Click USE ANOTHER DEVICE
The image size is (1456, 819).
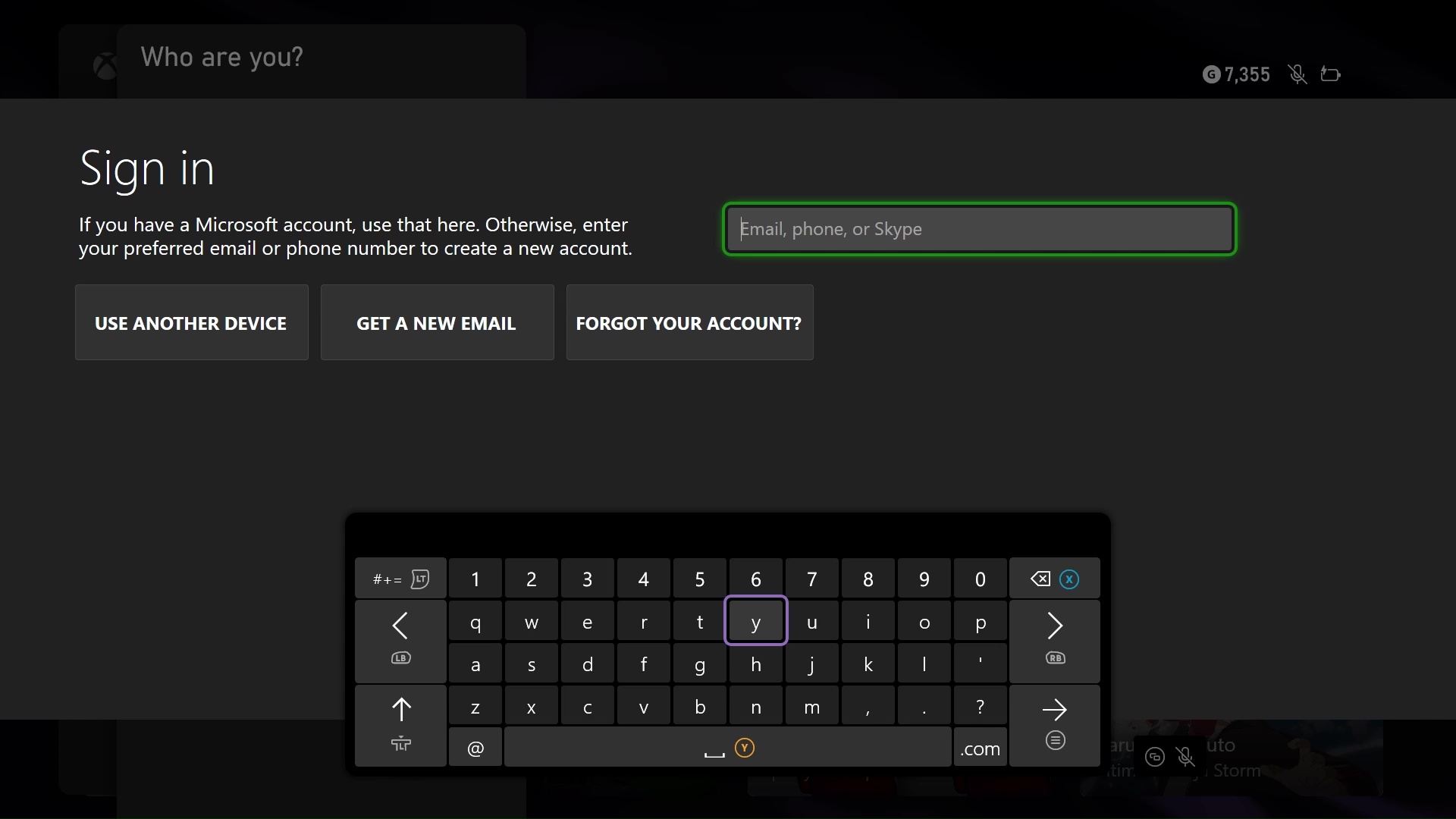(x=191, y=322)
